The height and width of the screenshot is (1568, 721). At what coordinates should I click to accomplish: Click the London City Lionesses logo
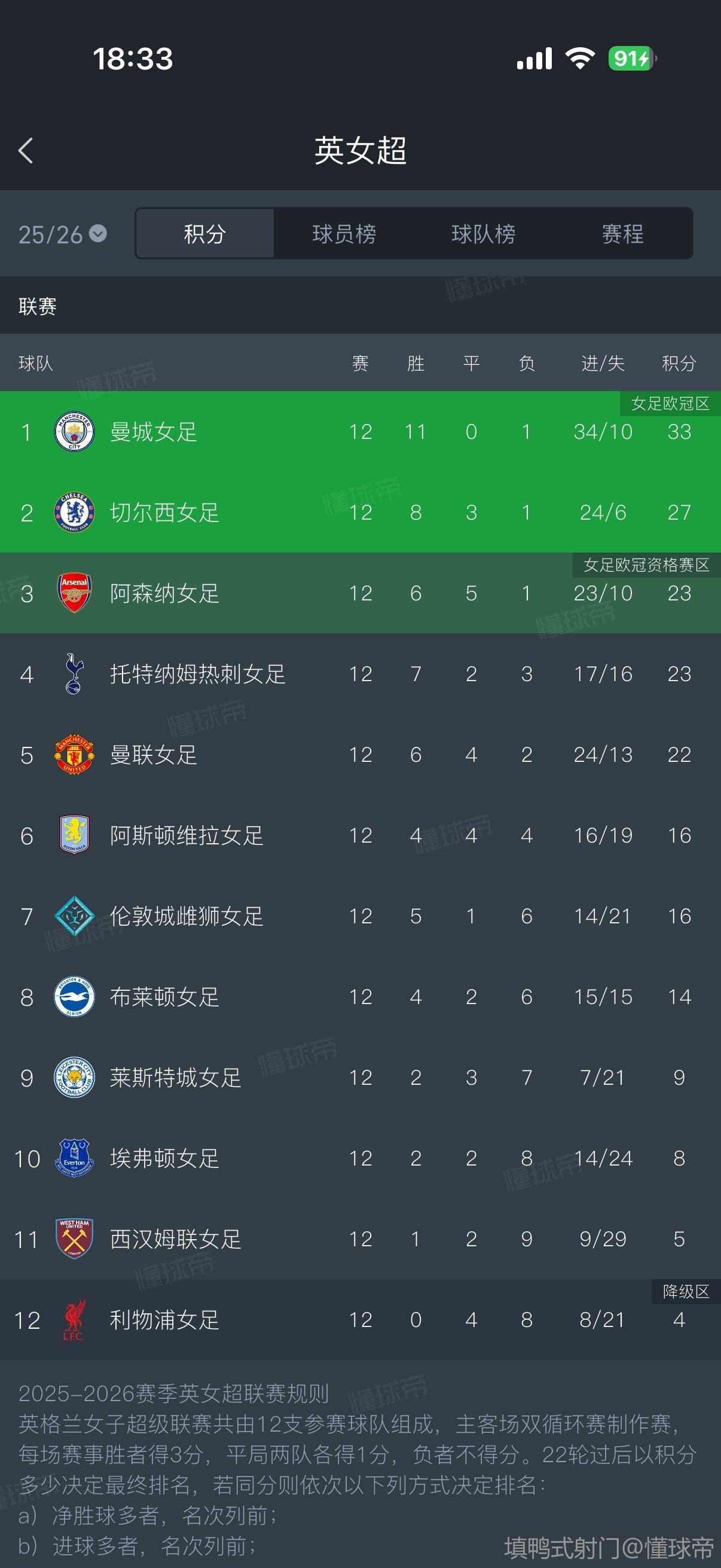coord(74,916)
